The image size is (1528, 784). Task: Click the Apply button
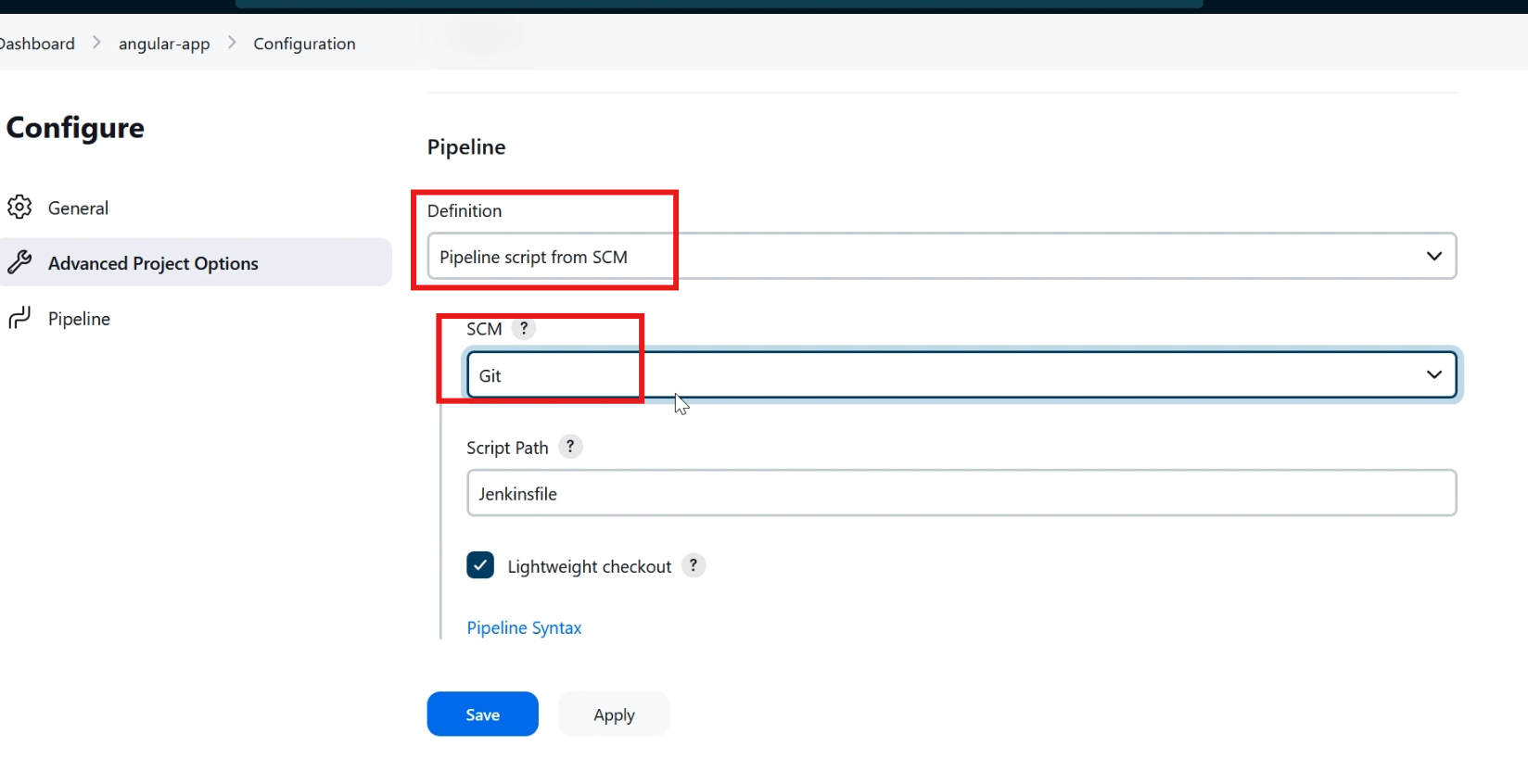[614, 714]
